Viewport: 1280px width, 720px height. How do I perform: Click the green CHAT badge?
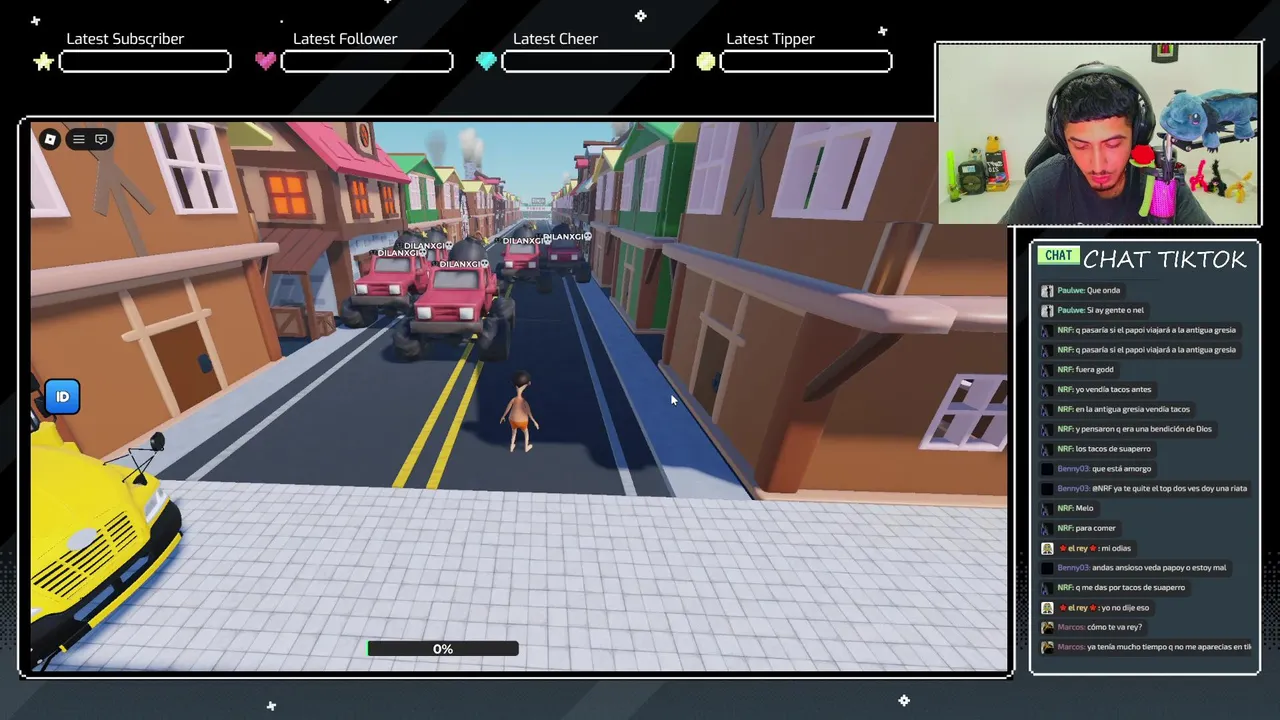1058,256
